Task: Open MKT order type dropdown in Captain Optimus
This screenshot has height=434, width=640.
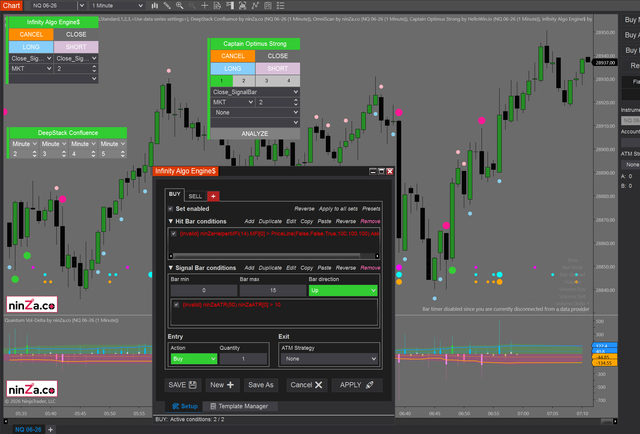Action: 233,102
